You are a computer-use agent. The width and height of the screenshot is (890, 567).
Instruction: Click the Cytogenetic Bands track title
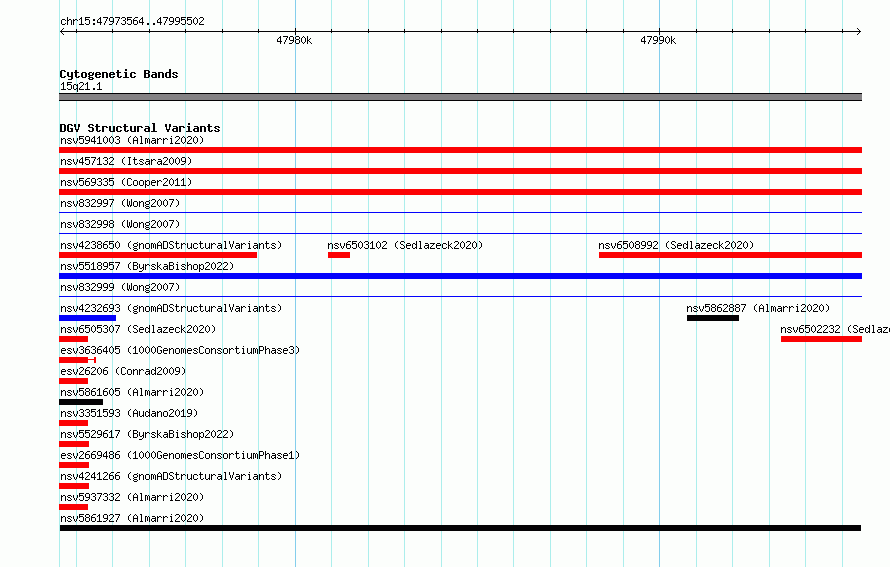[x=119, y=74]
